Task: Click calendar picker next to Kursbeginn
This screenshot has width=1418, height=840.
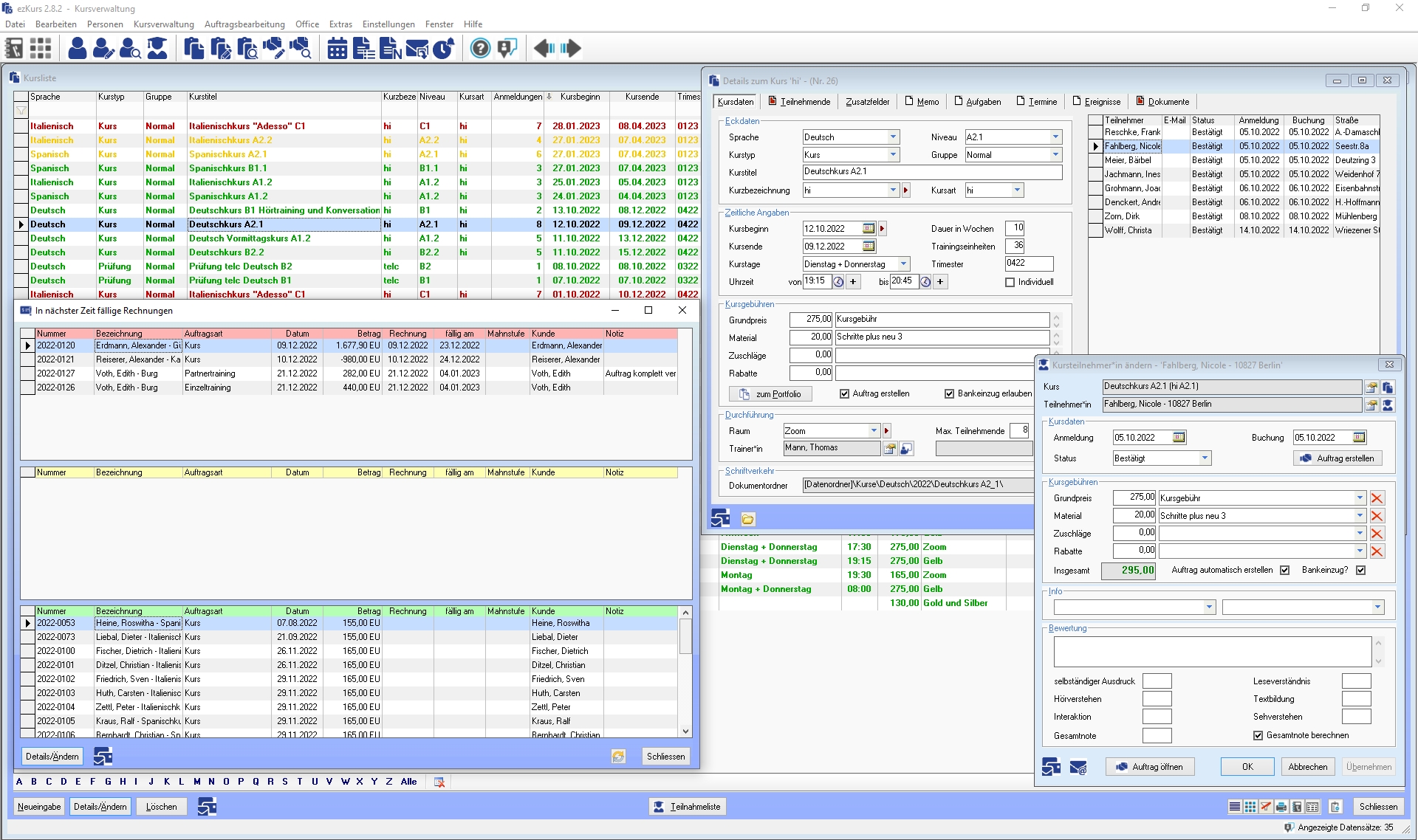Action: [x=869, y=229]
